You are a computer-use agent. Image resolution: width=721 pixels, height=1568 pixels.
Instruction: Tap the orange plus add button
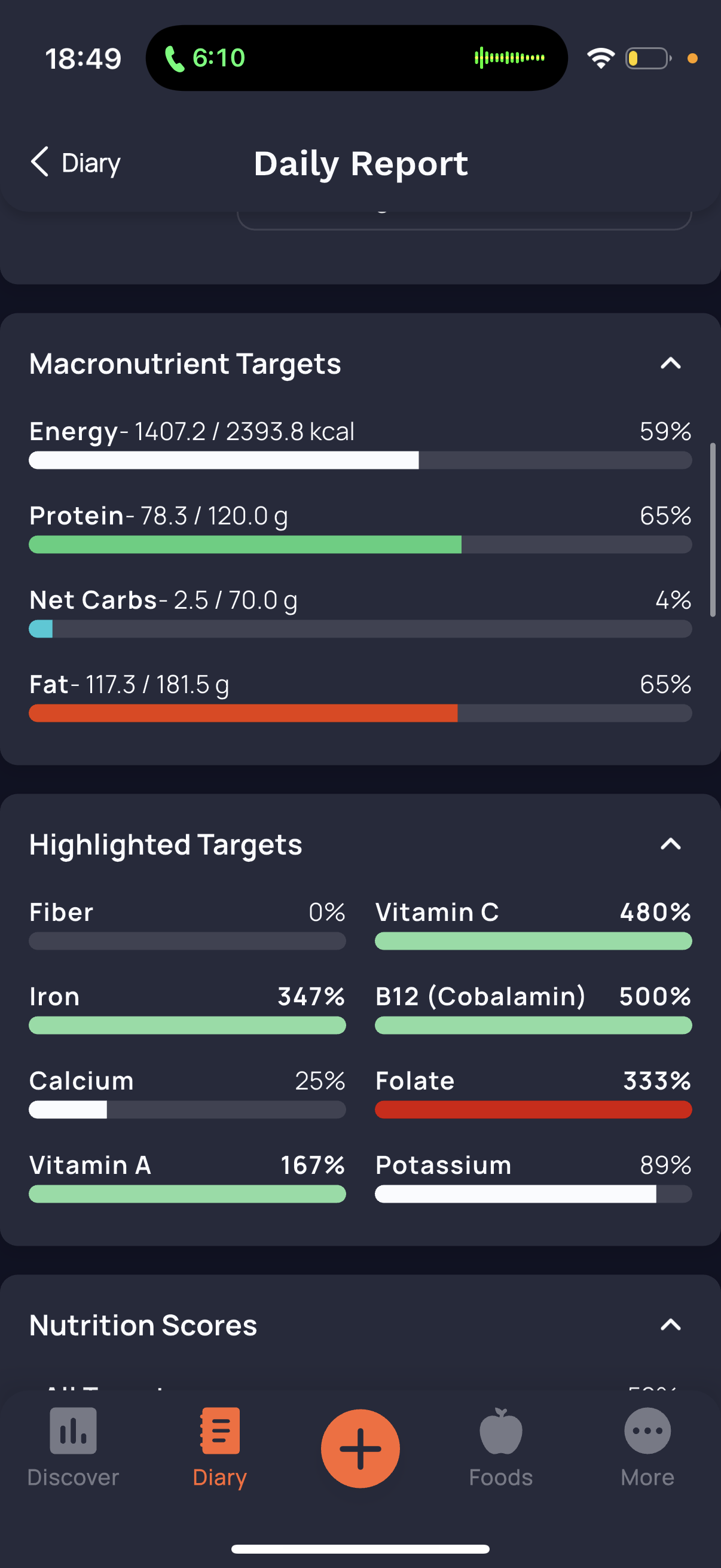pyautogui.click(x=360, y=1448)
